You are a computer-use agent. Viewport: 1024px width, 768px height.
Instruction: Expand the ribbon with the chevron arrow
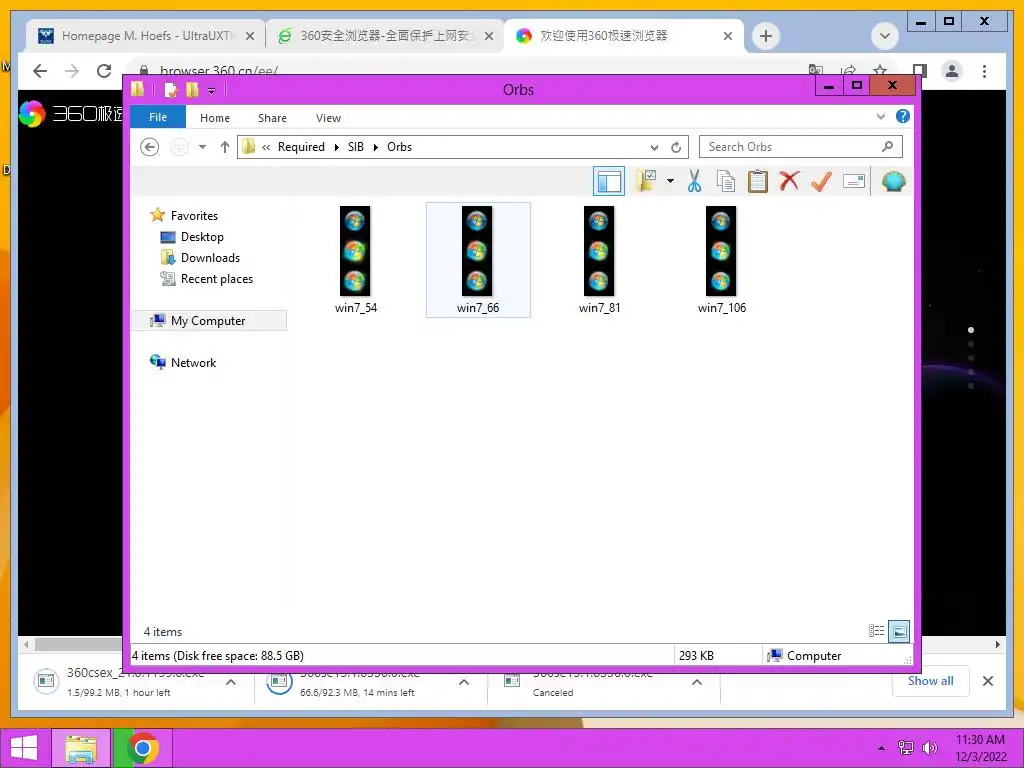[880, 117]
